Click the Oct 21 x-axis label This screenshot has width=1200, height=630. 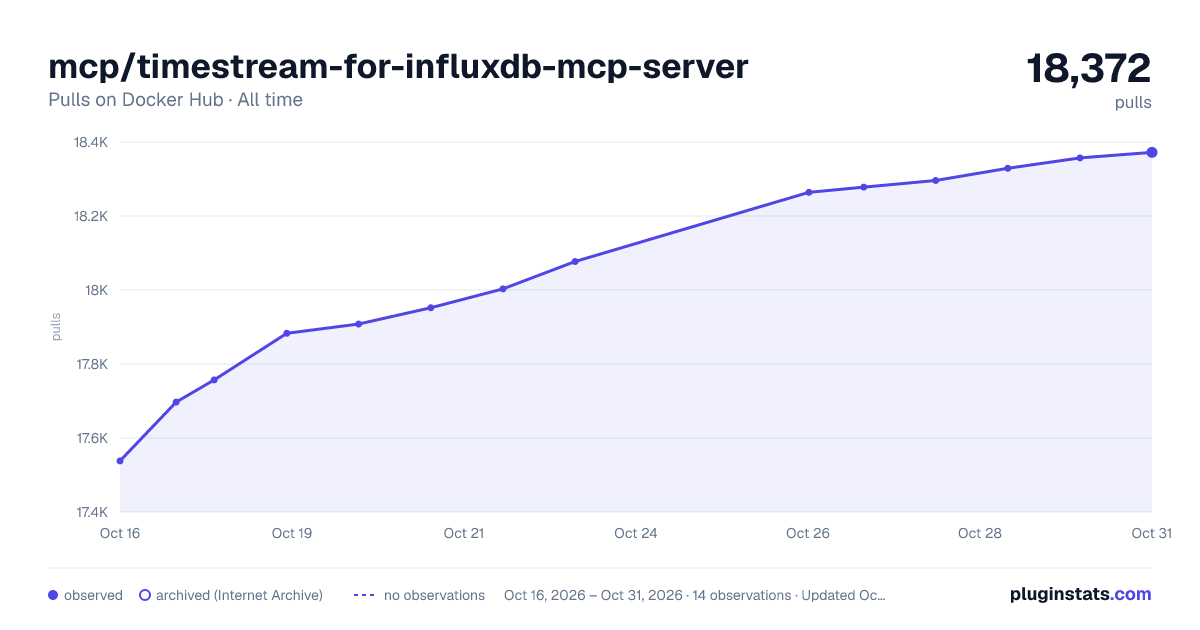pos(464,533)
